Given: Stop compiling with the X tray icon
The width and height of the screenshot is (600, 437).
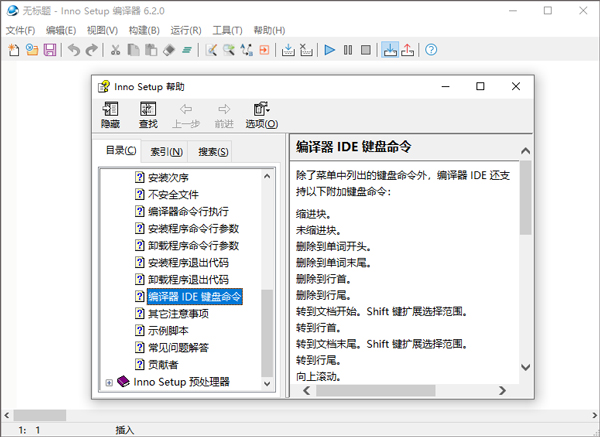Looking at the screenshot, I should [x=306, y=50].
